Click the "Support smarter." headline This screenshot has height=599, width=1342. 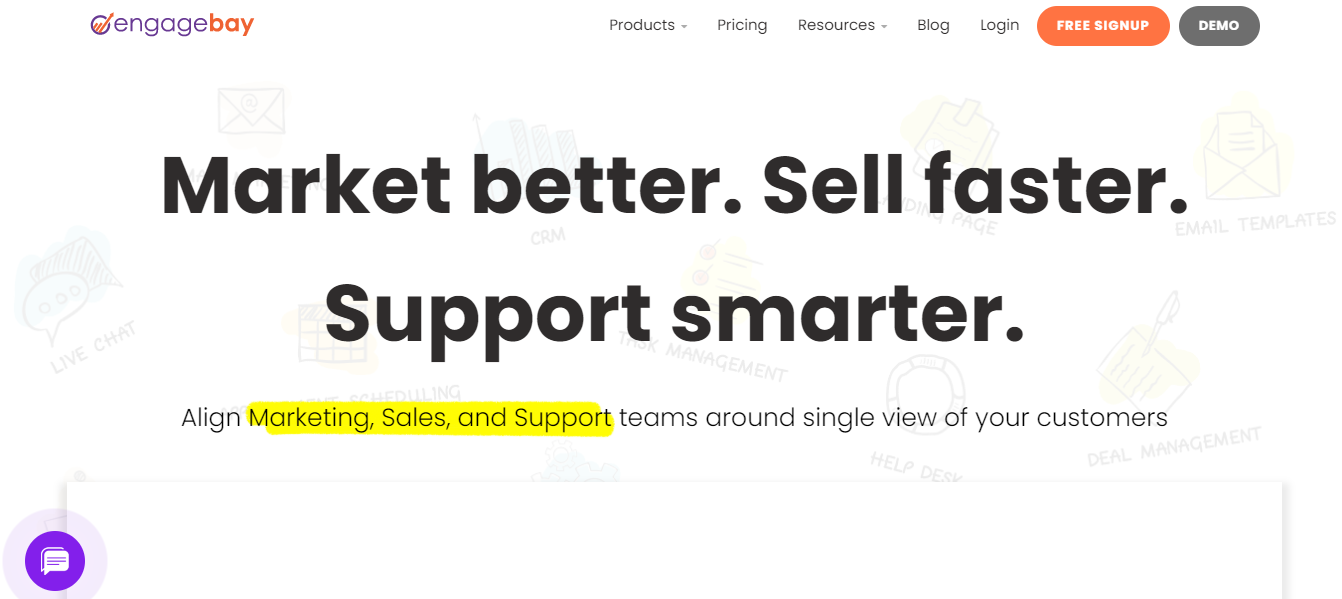675,312
